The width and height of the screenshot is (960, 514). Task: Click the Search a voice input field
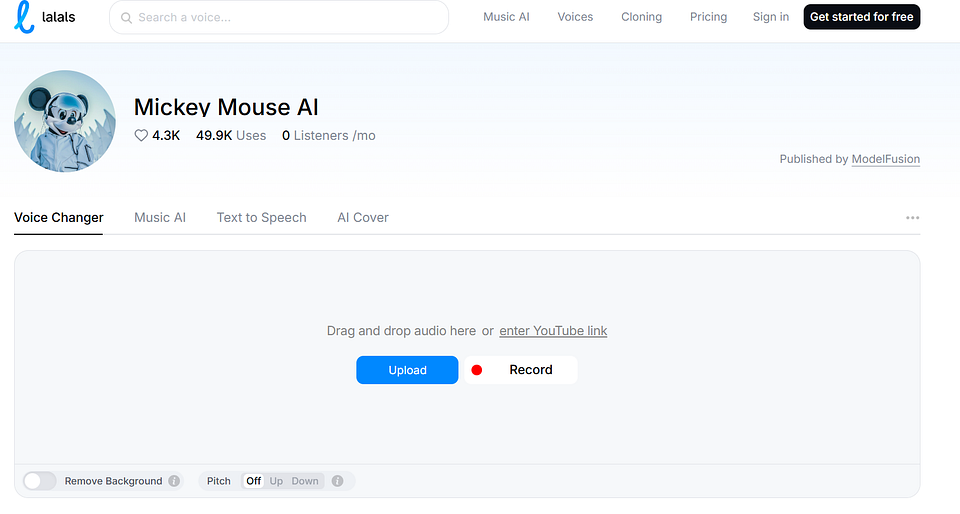point(279,17)
